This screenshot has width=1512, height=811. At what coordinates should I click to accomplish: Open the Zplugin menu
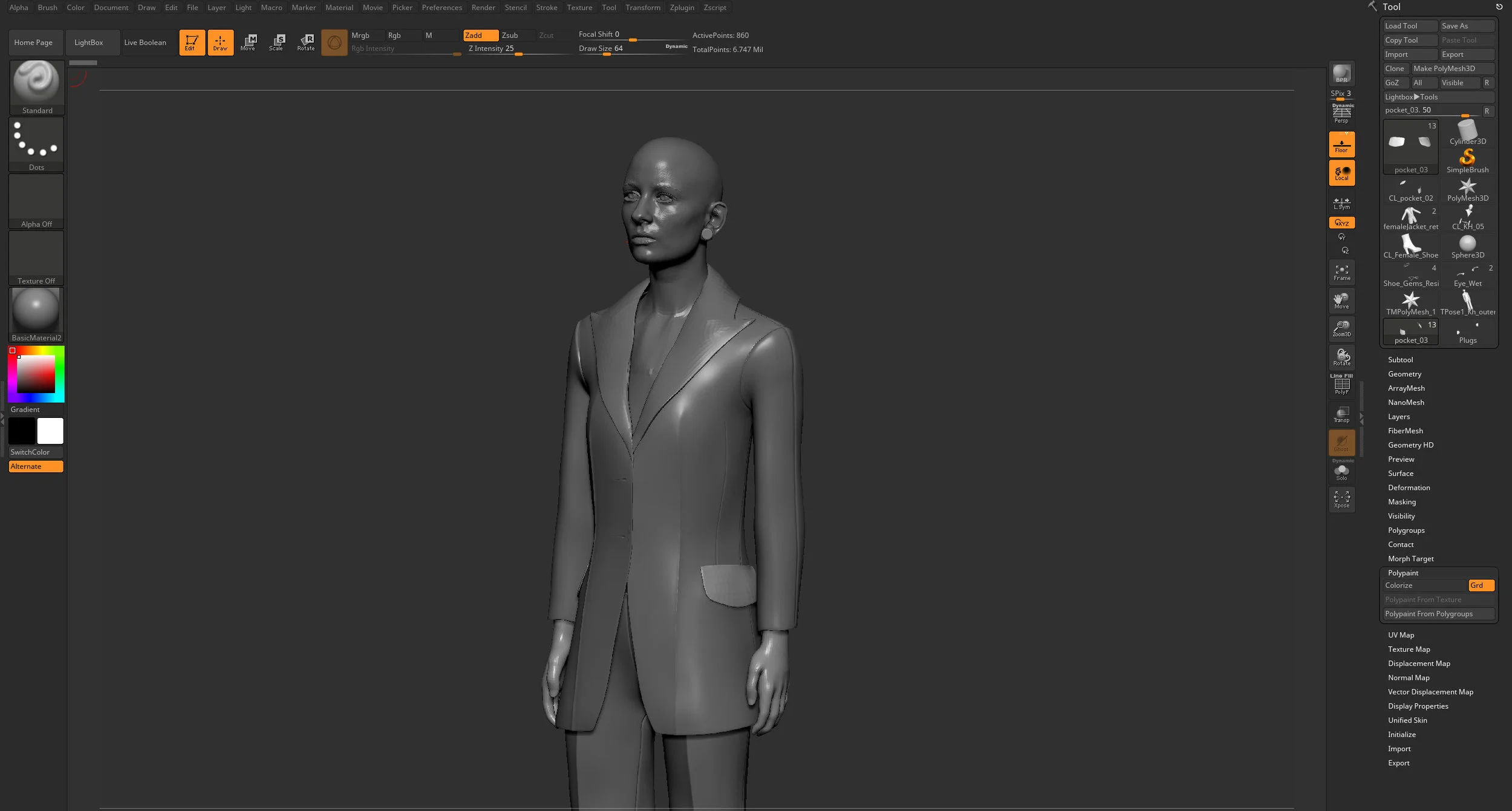pos(682,7)
